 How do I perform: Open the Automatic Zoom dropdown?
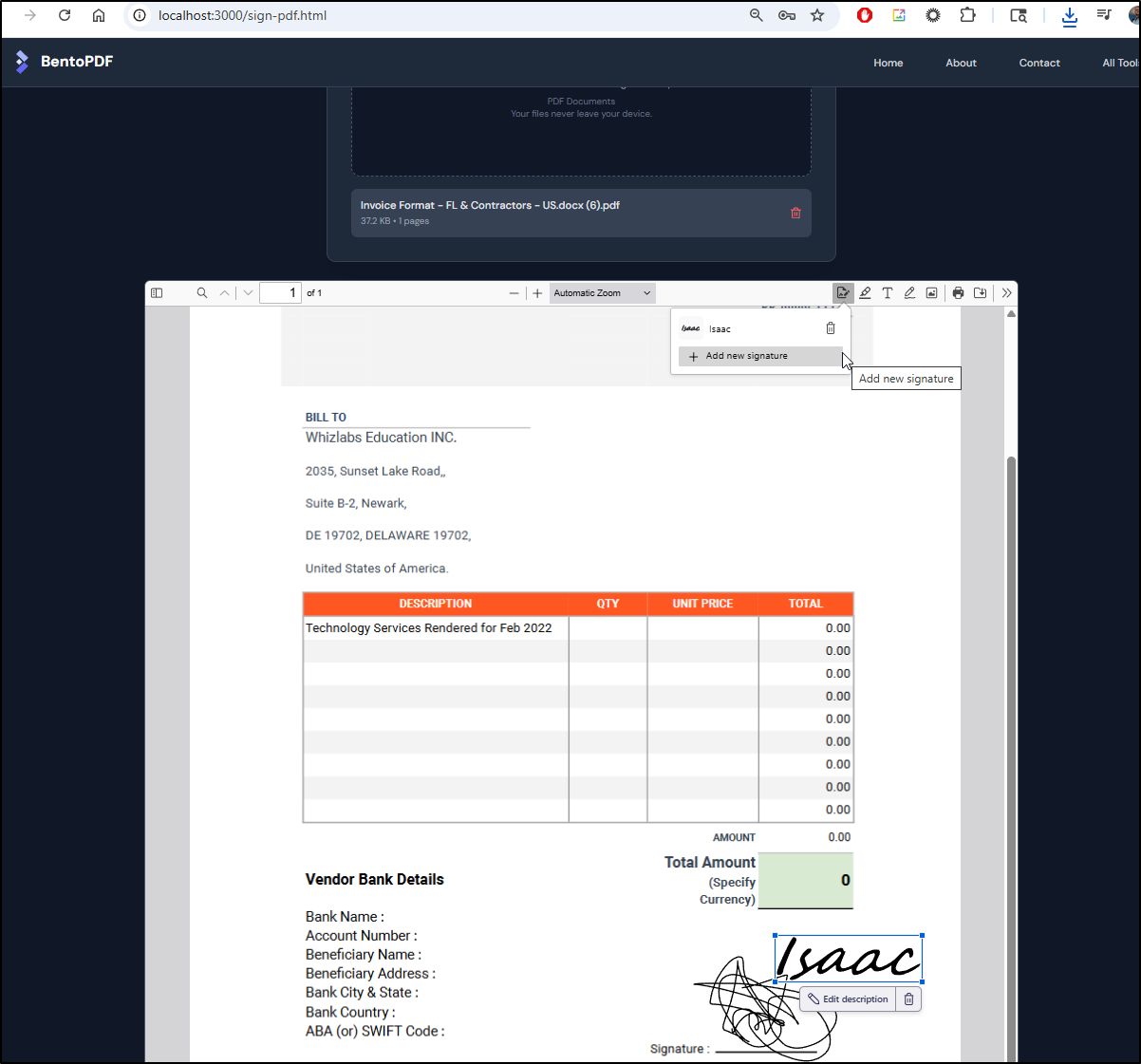602,293
